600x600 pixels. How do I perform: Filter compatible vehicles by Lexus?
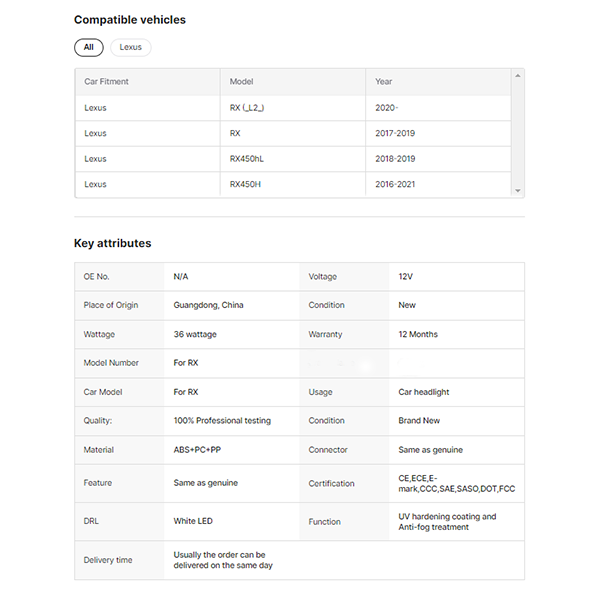(130, 47)
